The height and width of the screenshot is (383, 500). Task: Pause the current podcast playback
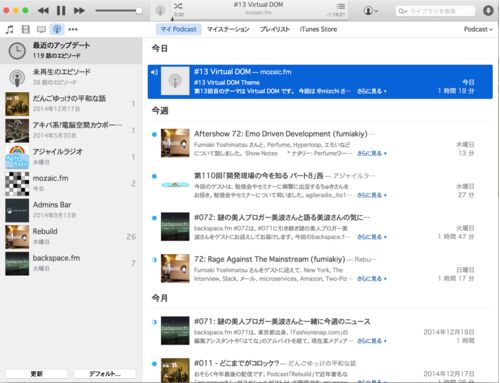click(x=61, y=11)
